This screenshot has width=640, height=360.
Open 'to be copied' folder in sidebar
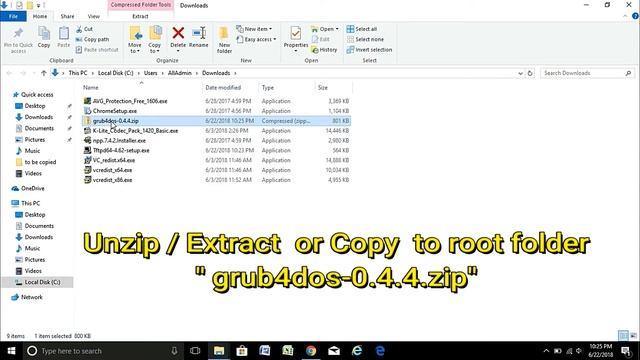40,162
